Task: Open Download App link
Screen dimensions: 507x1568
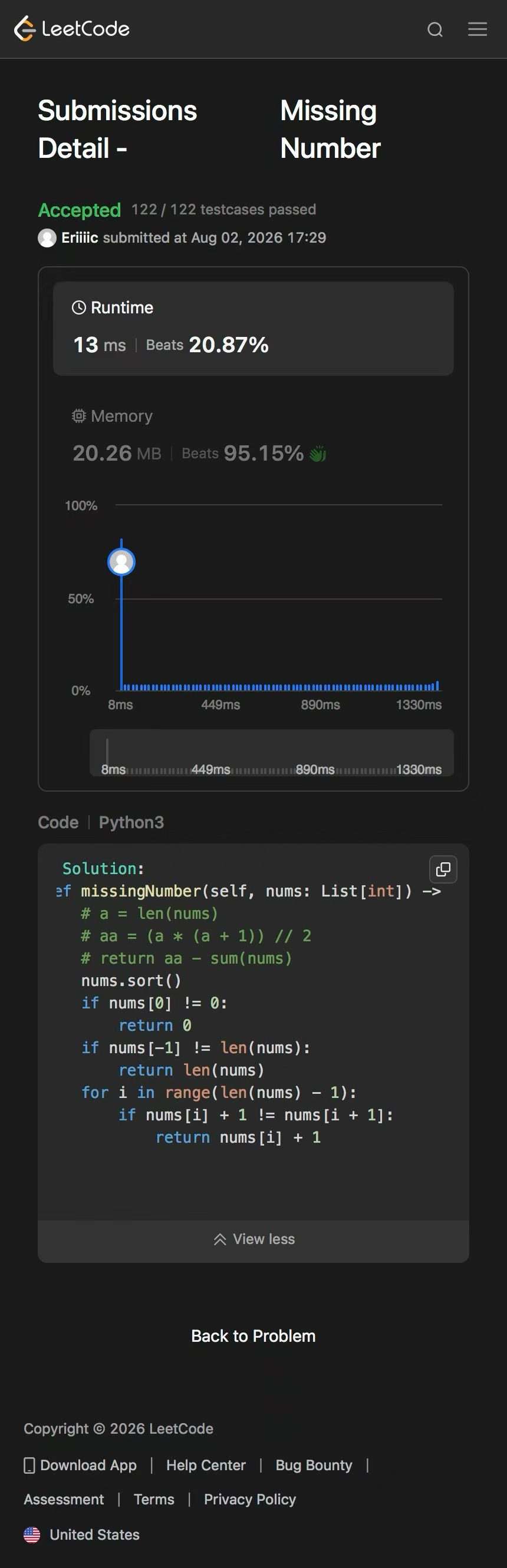Action: tap(80, 1465)
